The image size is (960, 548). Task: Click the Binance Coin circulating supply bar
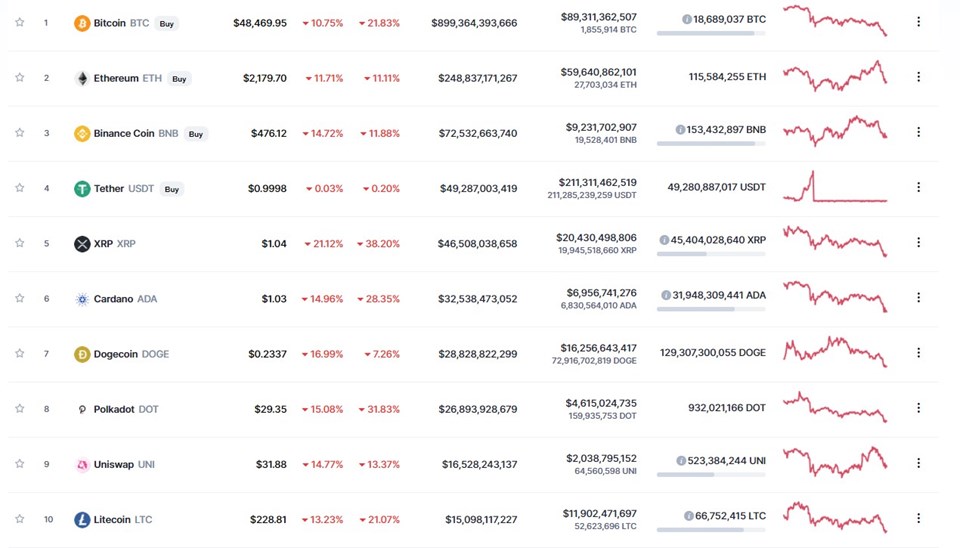pos(711,143)
